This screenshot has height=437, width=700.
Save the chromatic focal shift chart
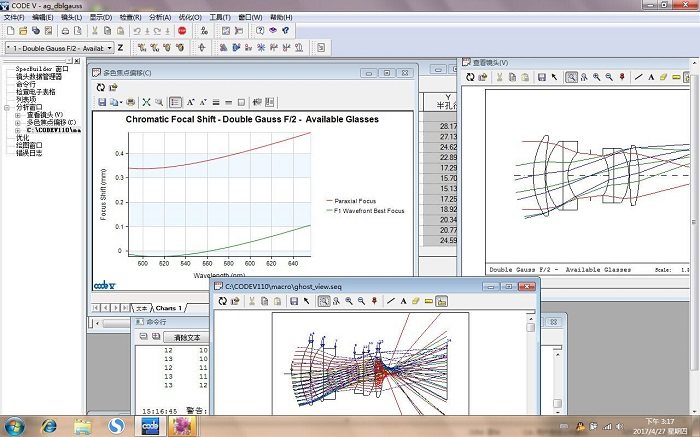[101, 102]
